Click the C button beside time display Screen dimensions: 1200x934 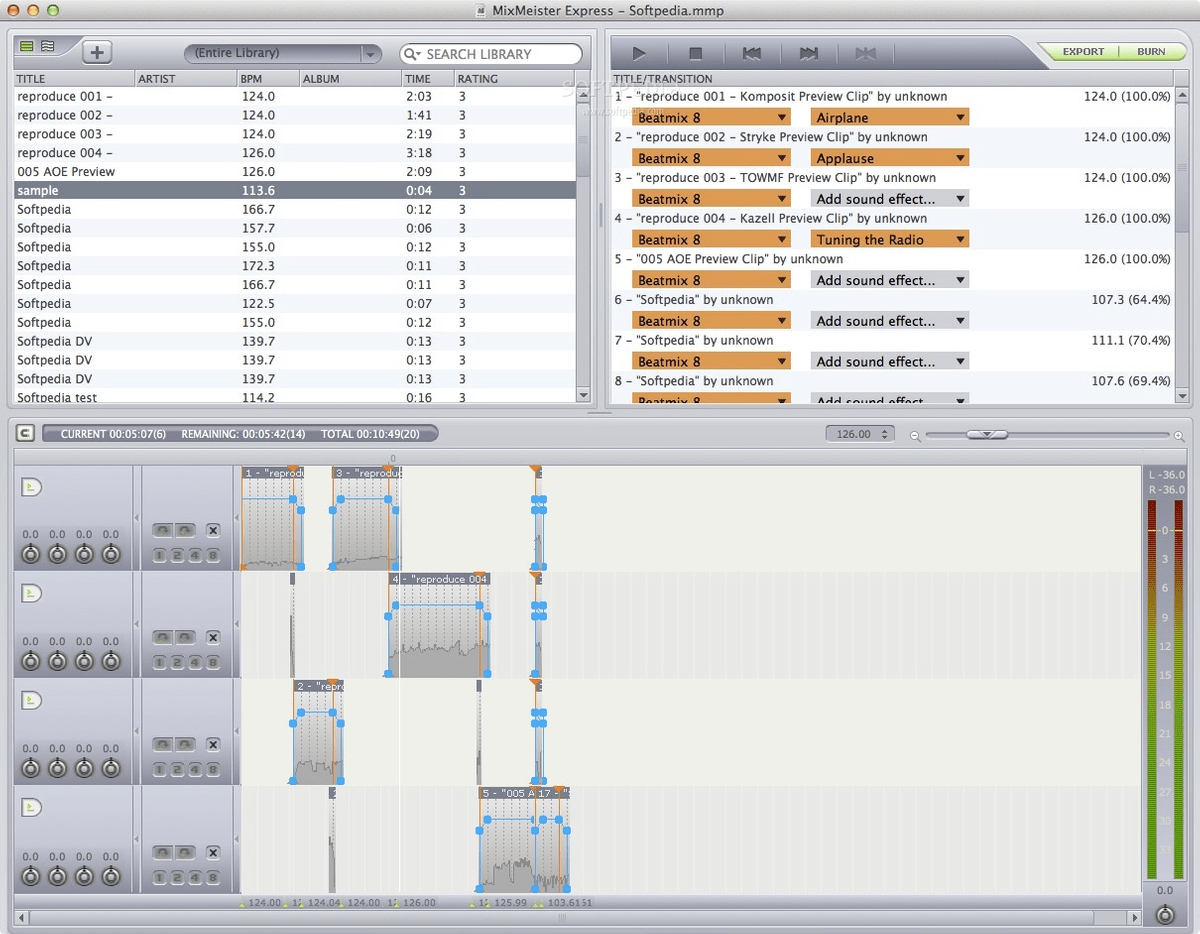coord(26,433)
